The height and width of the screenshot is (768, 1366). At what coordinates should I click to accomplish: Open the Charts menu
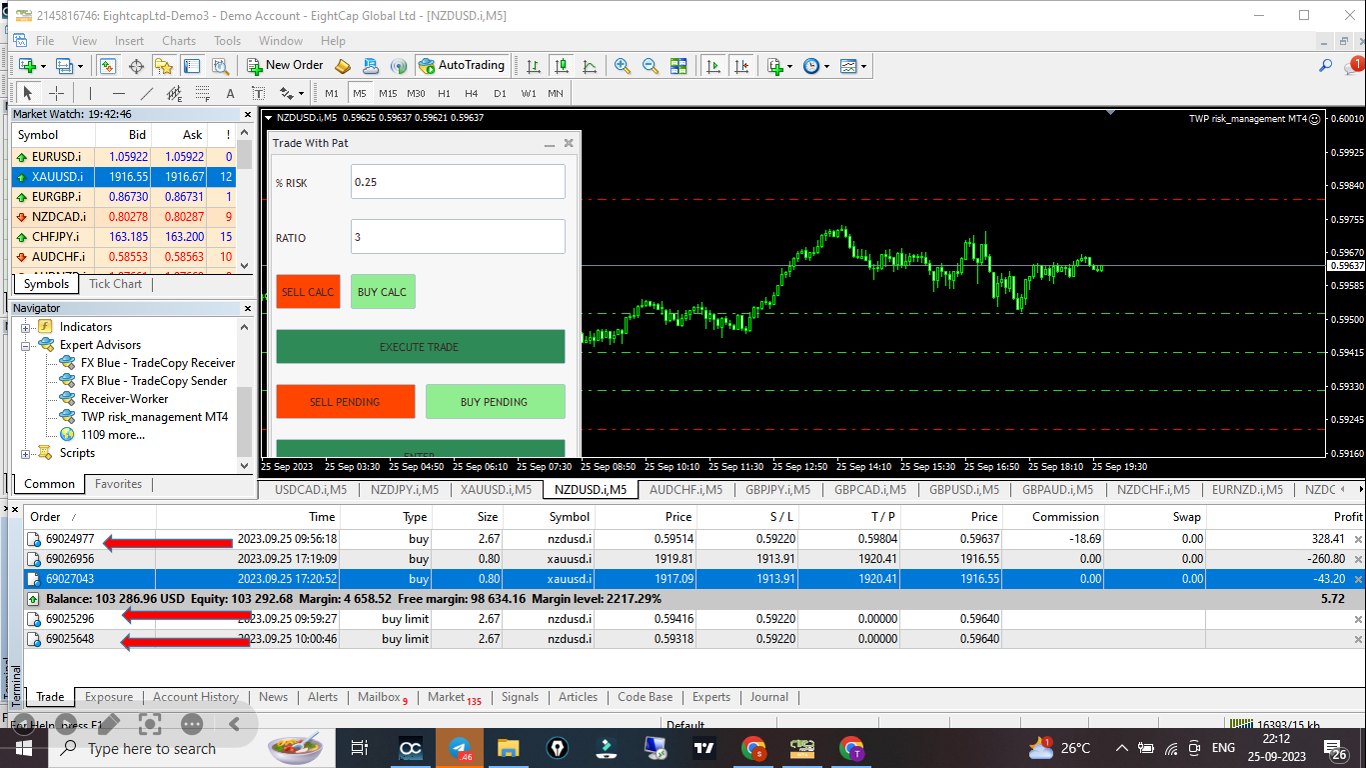coord(179,41)
